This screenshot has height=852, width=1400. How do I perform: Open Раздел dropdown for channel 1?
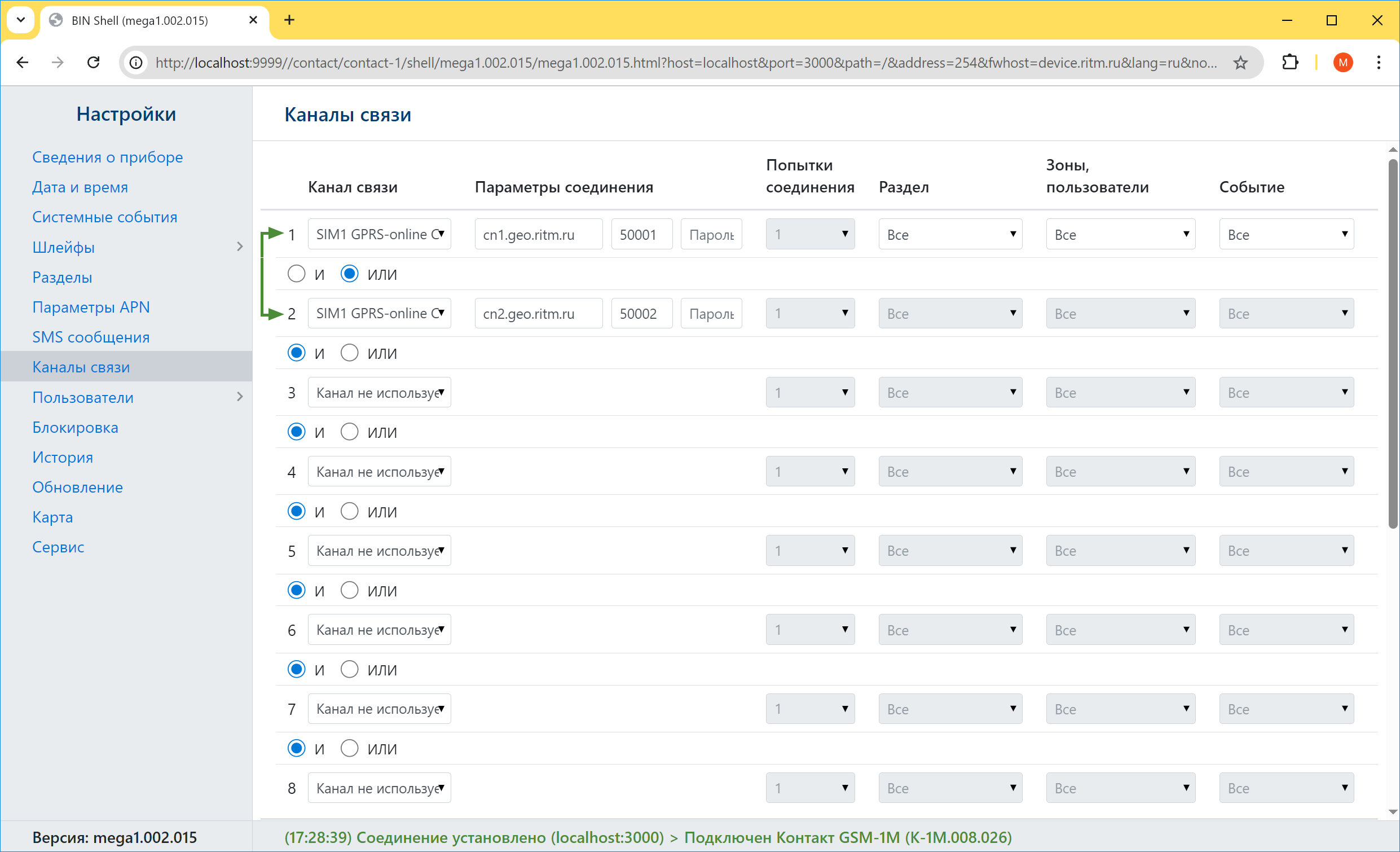(x=949, y=234)
